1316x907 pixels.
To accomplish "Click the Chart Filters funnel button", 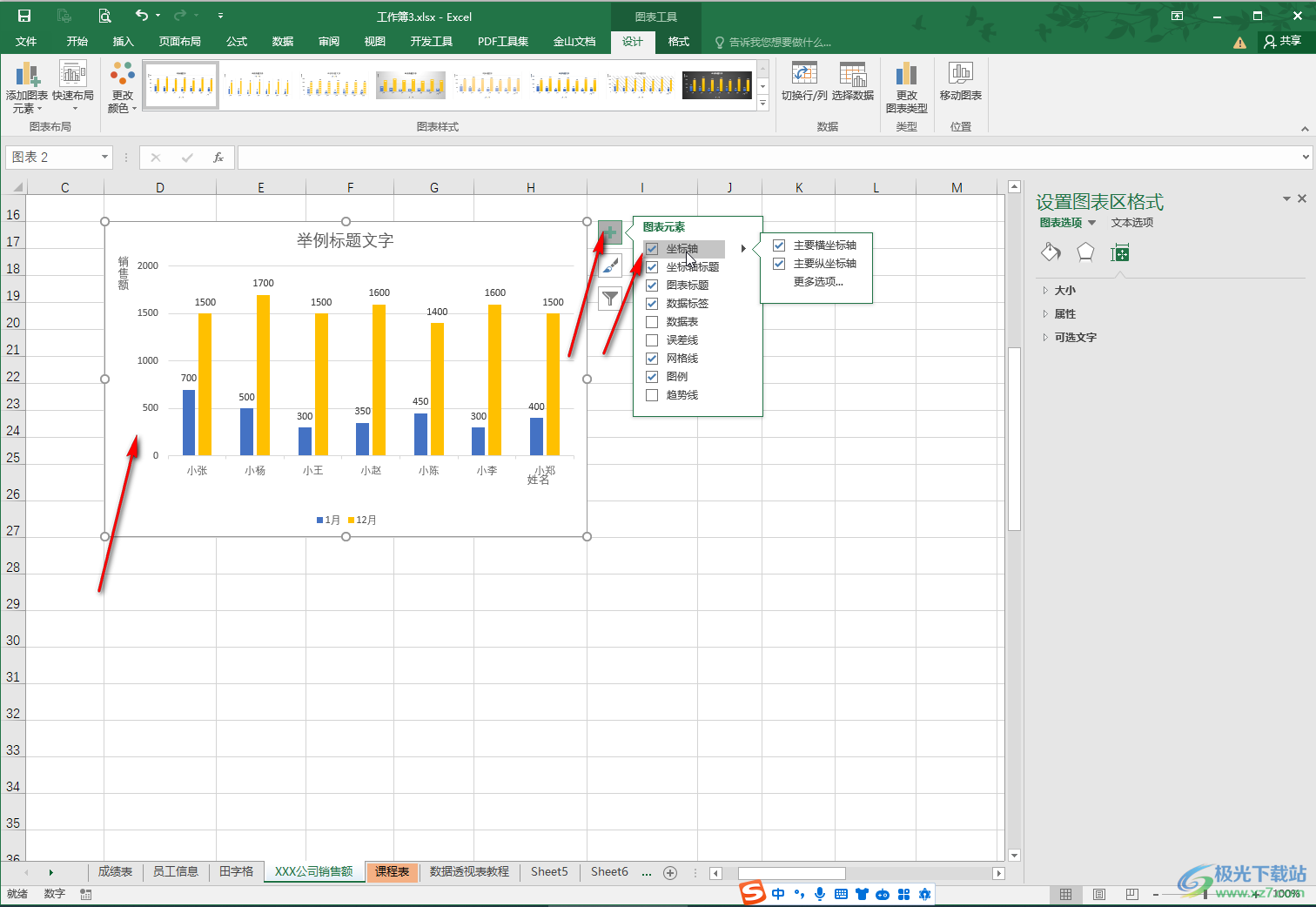I will coord(610,299).
